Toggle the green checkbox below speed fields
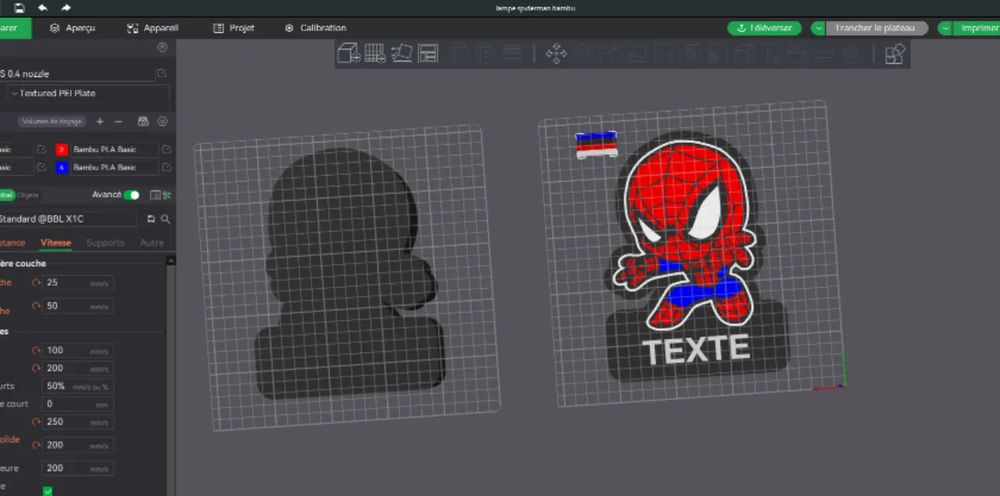The image size is (1000, 496). (x=48, y=491)
